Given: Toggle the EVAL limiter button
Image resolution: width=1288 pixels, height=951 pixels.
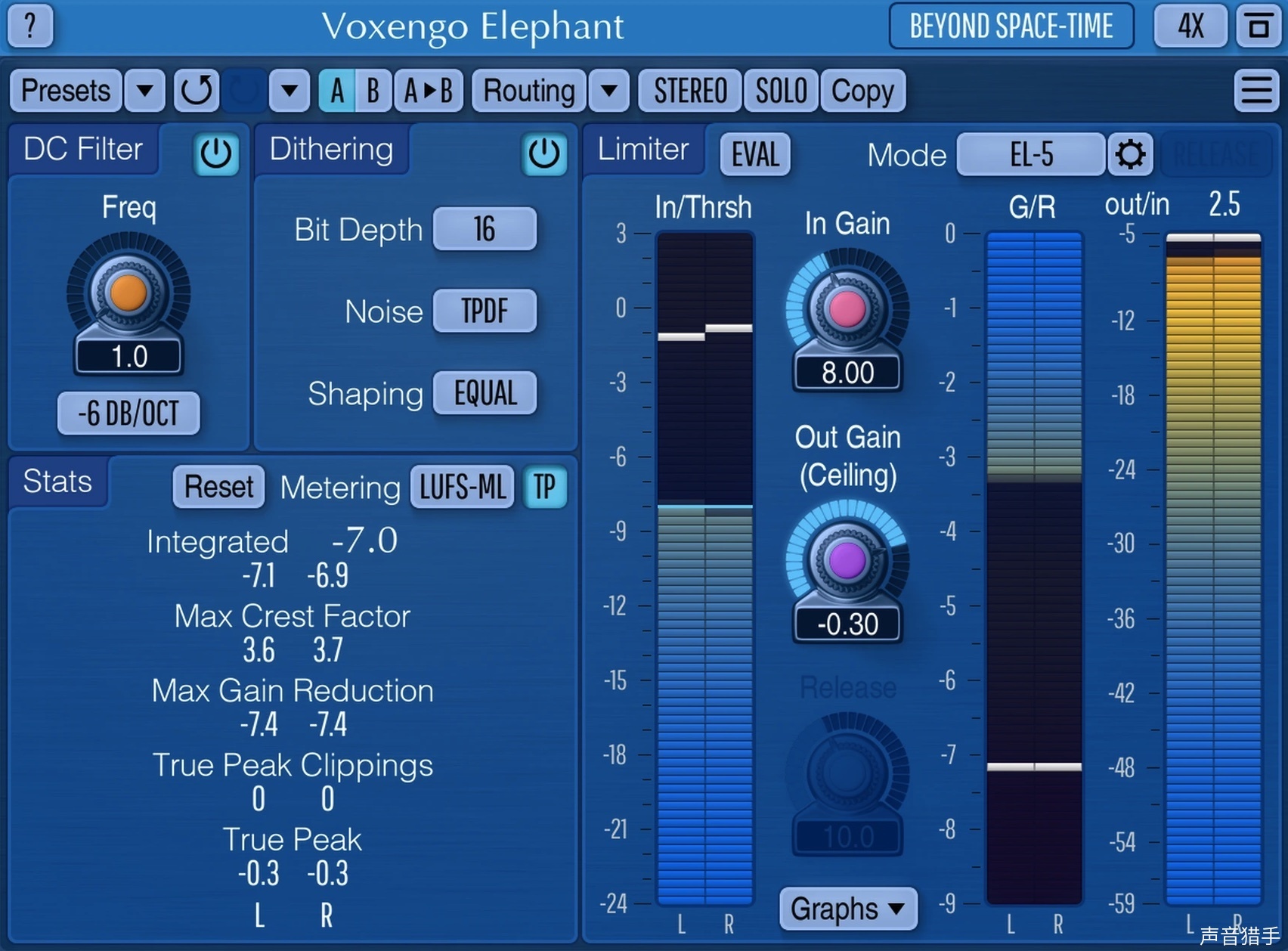Looking at the screenshot, I should pos(755,154).
